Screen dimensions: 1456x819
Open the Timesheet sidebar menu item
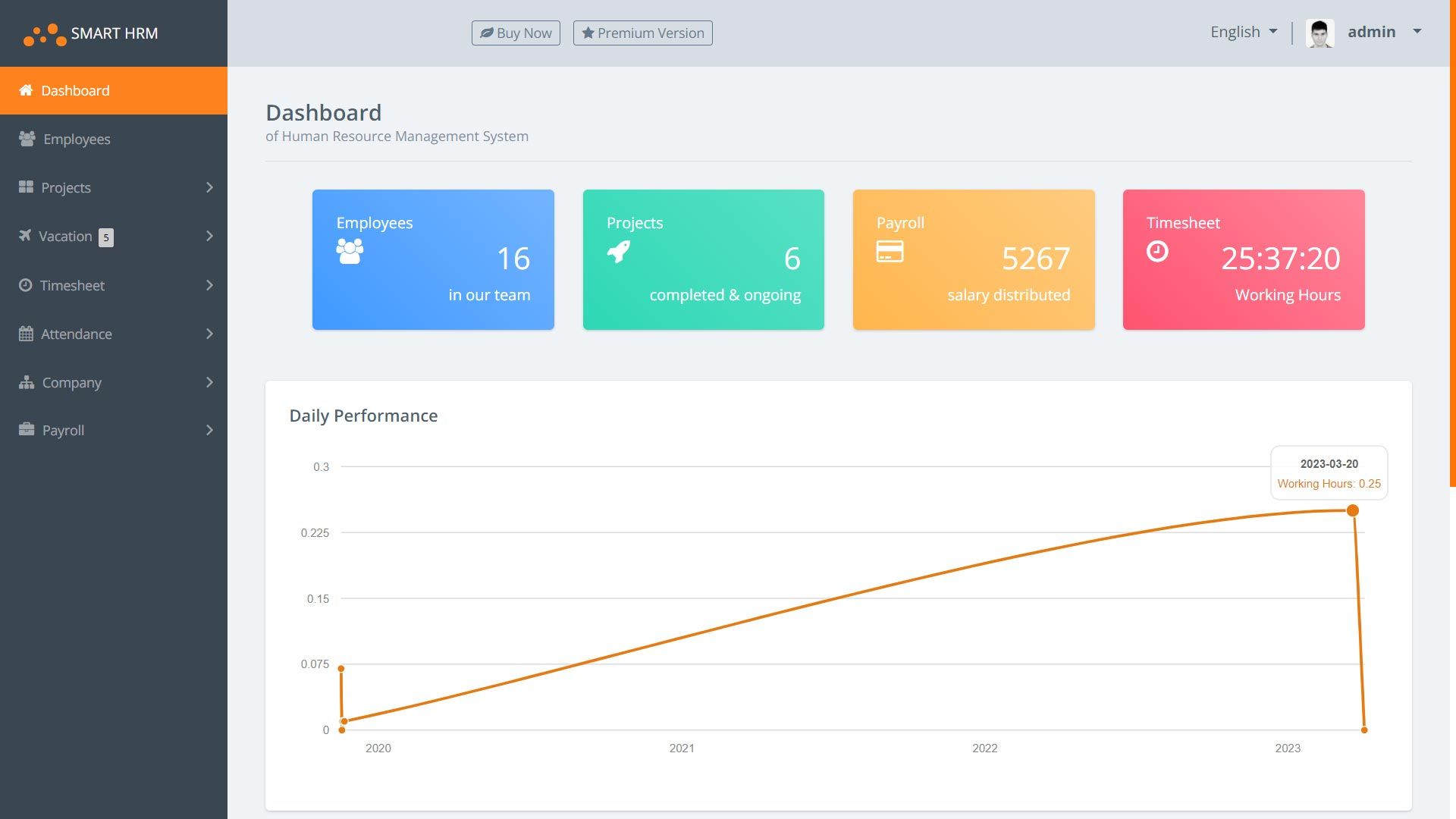point(72,285)
